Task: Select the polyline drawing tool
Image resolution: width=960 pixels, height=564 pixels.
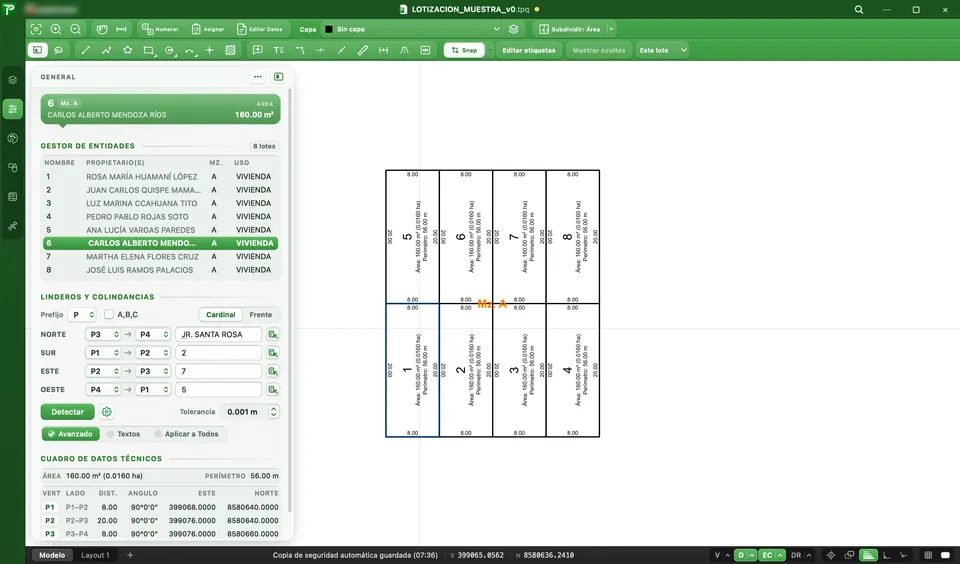Action: (107, 50)
